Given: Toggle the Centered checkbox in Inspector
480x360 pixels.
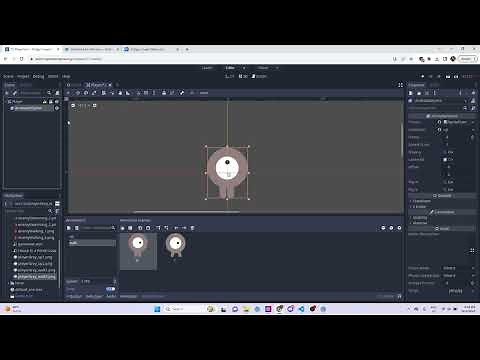Looking at the screenshot, I should (445, 159).
